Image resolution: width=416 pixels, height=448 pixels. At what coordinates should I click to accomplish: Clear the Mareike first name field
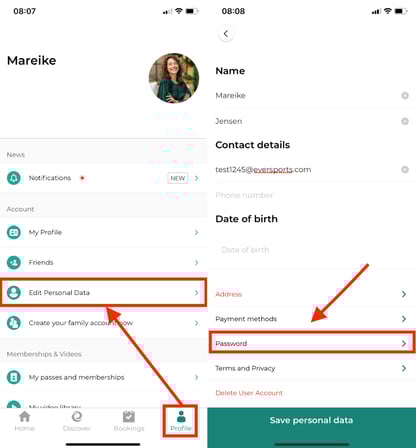pos(405,96)
